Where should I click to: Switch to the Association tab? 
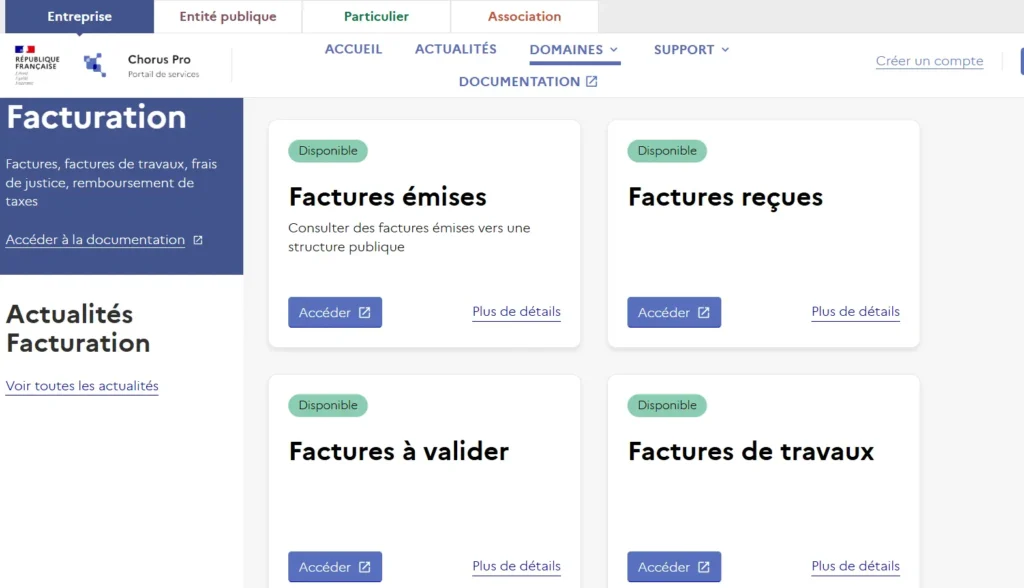(524, 16)
